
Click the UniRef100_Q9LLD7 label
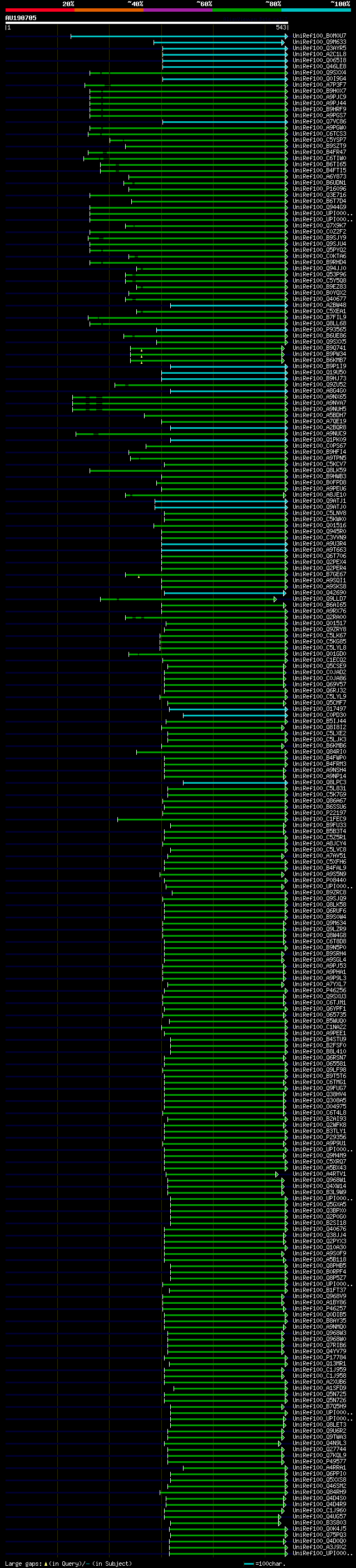pos(319,600)
